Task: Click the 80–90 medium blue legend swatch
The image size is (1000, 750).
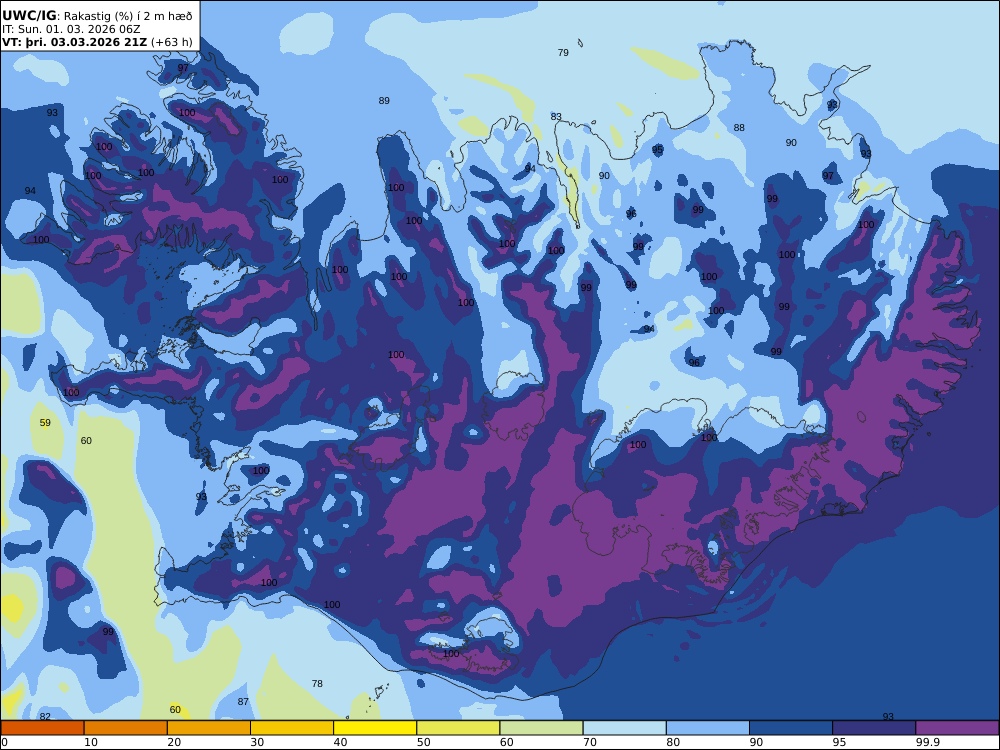Action: [708, 728]
